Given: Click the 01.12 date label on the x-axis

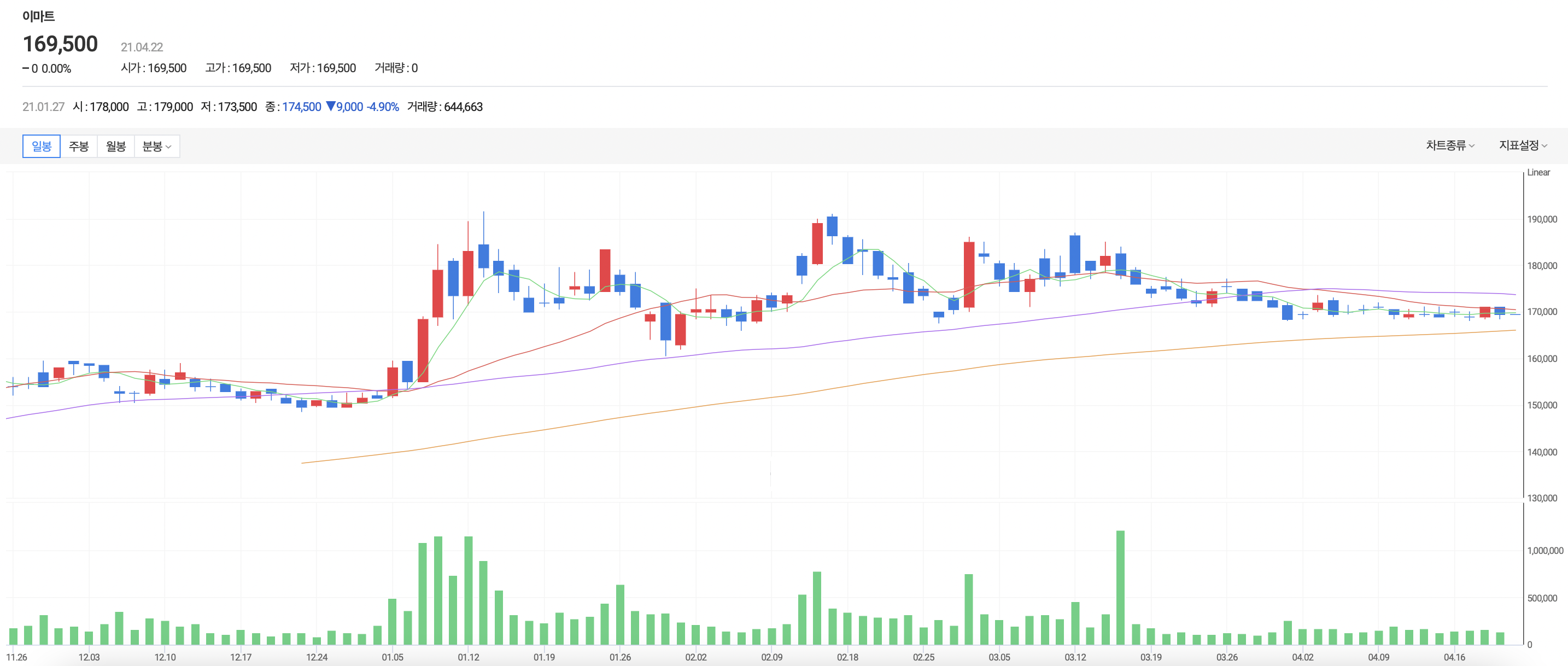Looking at the screenshot, I should point(468,657).
